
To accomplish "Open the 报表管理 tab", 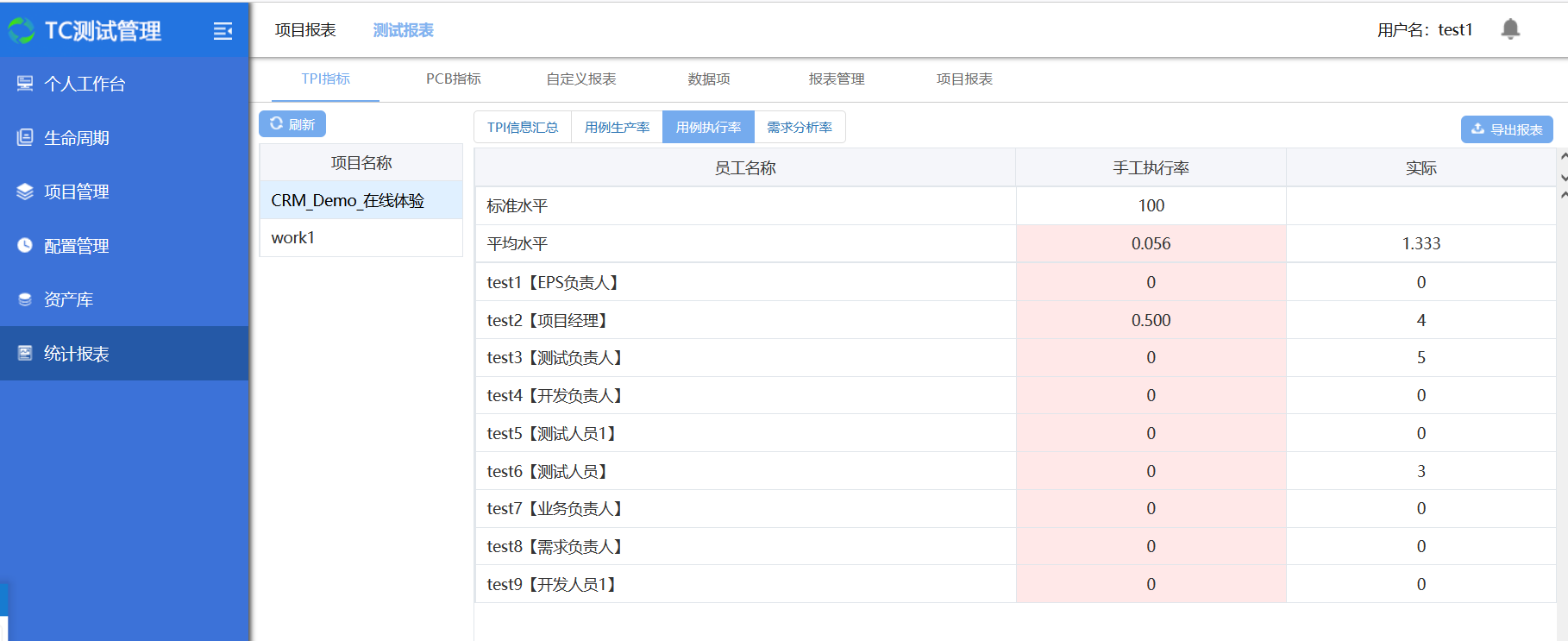I will tap(836, 79).
